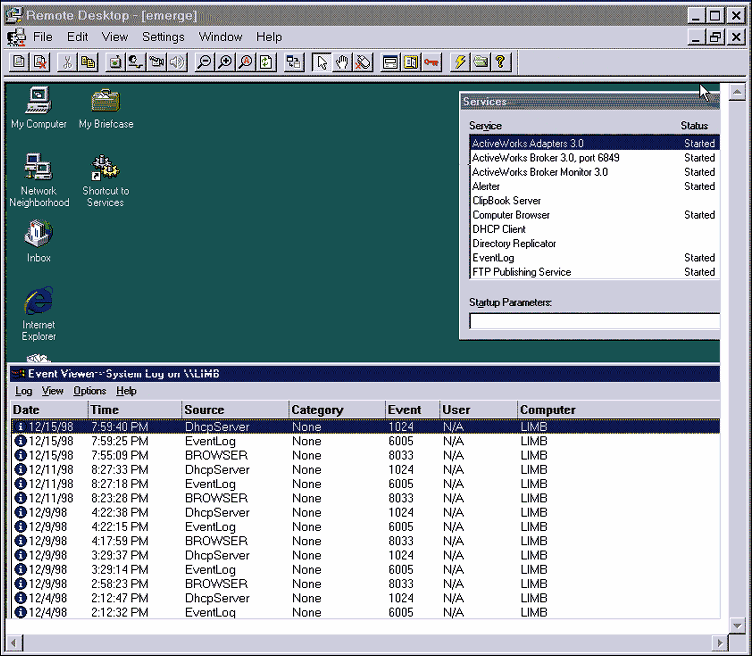
Task: Select the hand pan tool
Action: (342, 62)
